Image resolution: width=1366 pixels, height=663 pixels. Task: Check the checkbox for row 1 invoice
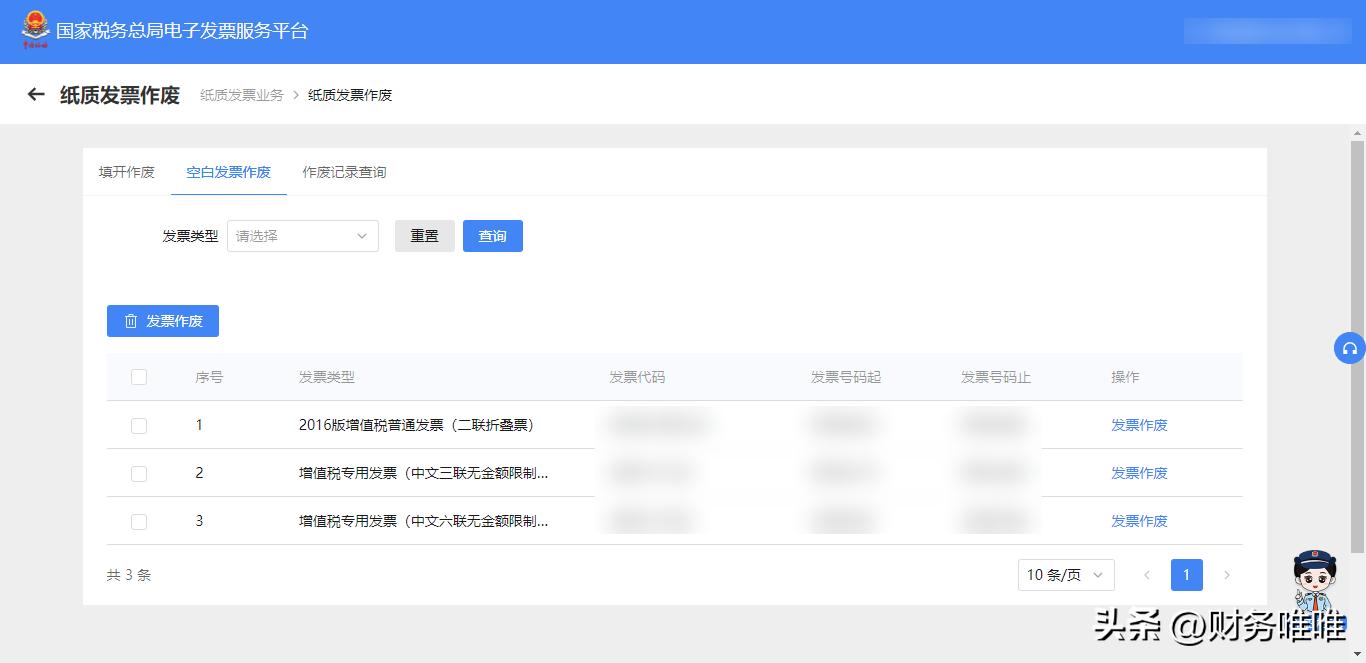[139, 425]
